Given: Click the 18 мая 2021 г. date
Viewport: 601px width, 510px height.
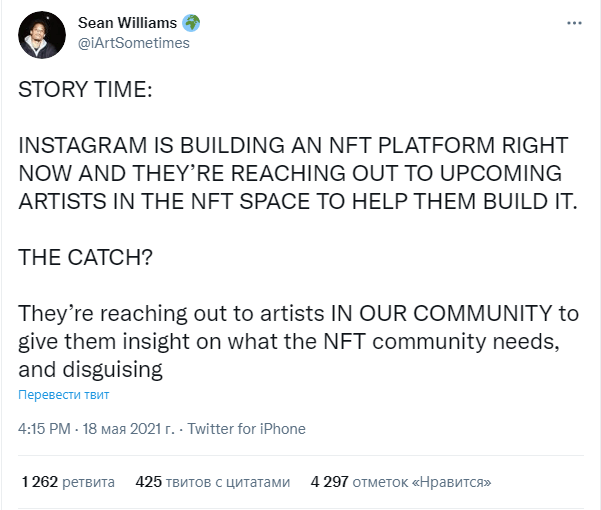Looking at the screenshot, I should (128, 429).
